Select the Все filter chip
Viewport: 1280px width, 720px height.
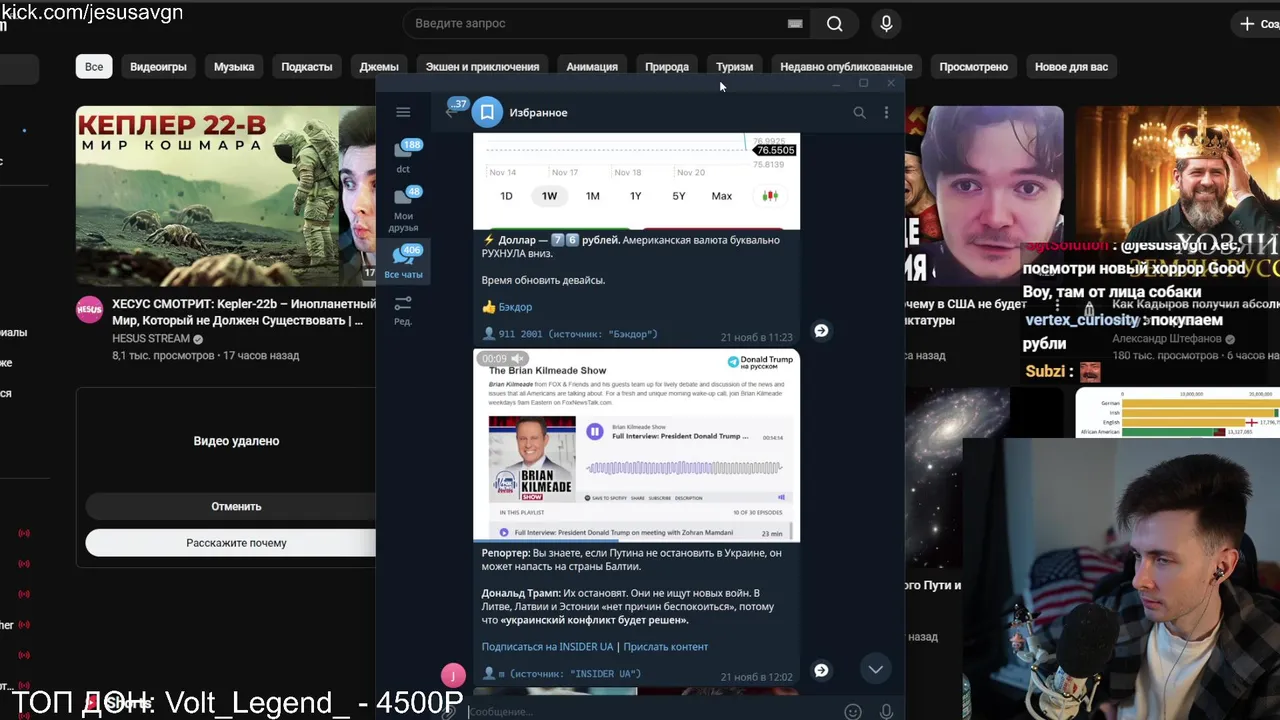click(x=94, y=67)
